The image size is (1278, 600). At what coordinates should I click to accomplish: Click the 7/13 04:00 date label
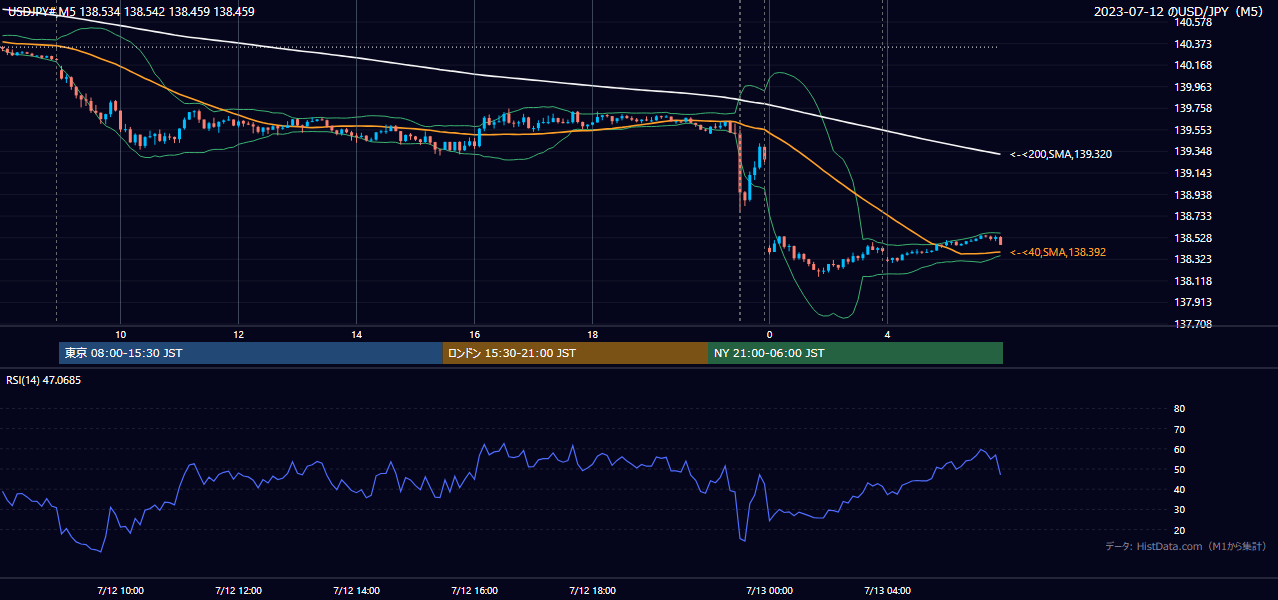click(x=887, y=591)
